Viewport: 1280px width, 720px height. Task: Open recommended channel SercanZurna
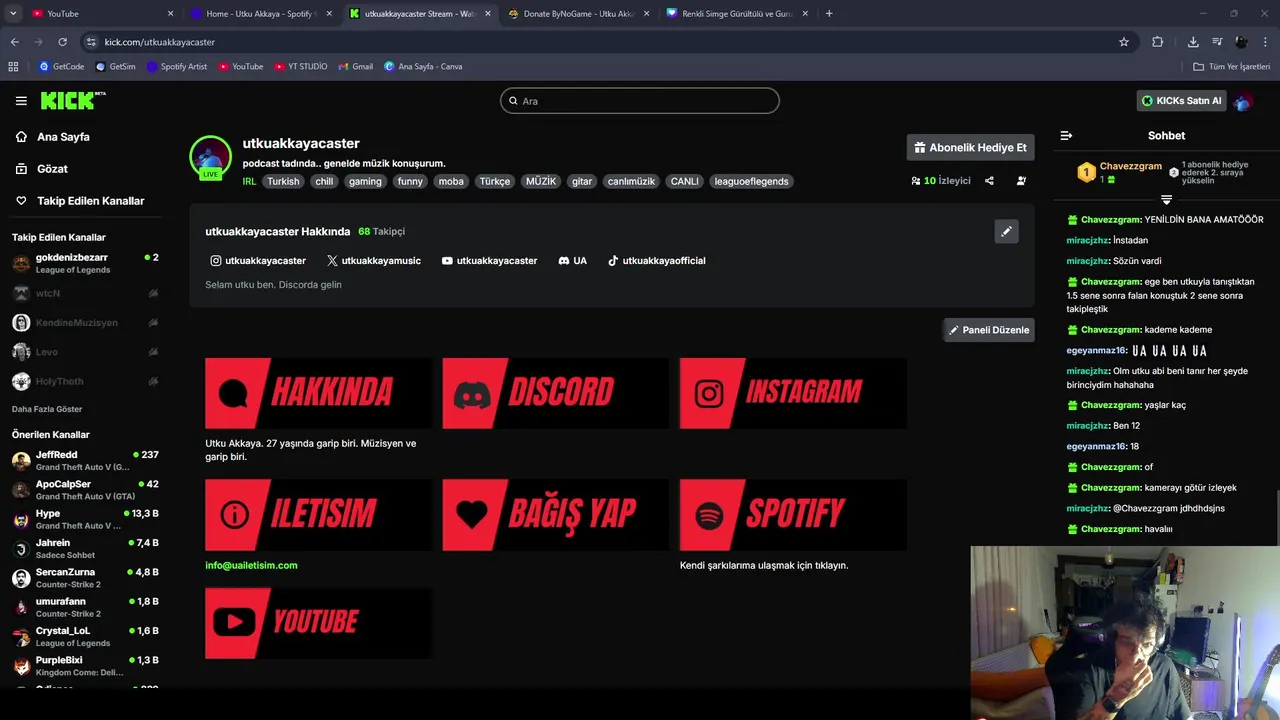(85, 578)
